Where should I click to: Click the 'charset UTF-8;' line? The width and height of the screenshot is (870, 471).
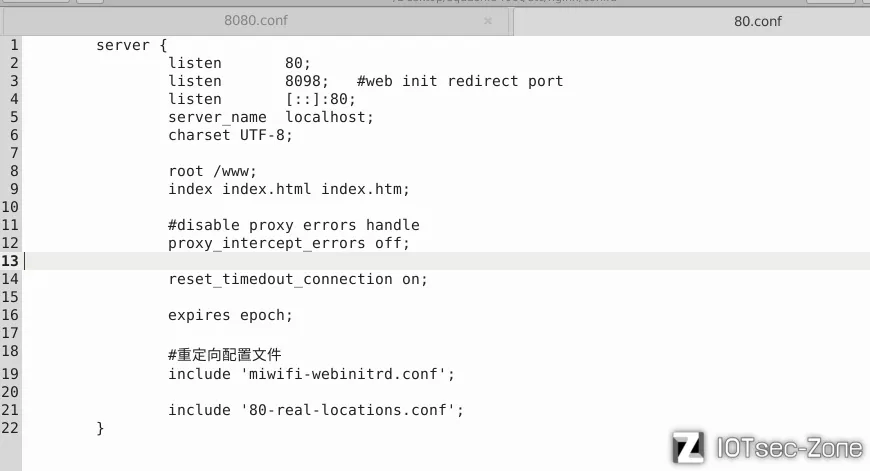(230, 135)
